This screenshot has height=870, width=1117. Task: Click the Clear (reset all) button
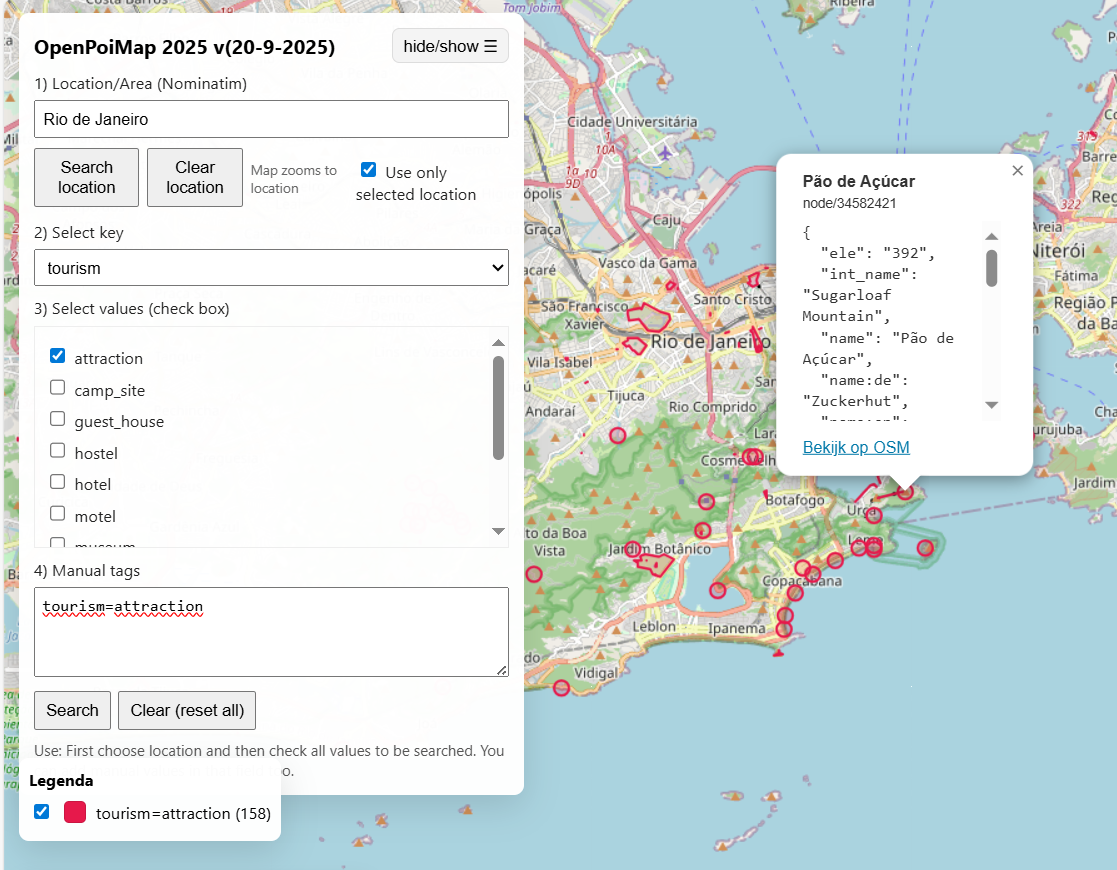coord(187,710)
